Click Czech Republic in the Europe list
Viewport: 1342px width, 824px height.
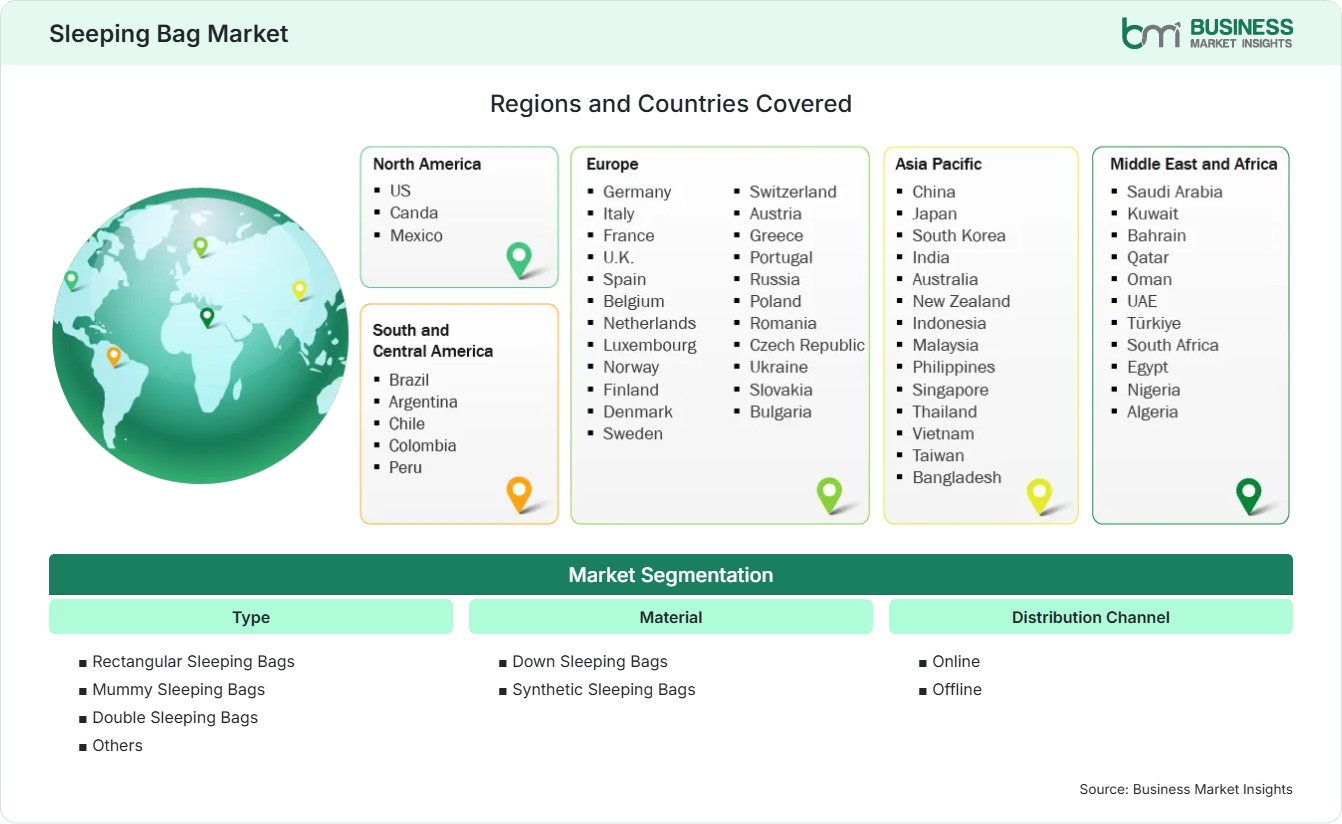pyautogui.click(x=807, y=345)
